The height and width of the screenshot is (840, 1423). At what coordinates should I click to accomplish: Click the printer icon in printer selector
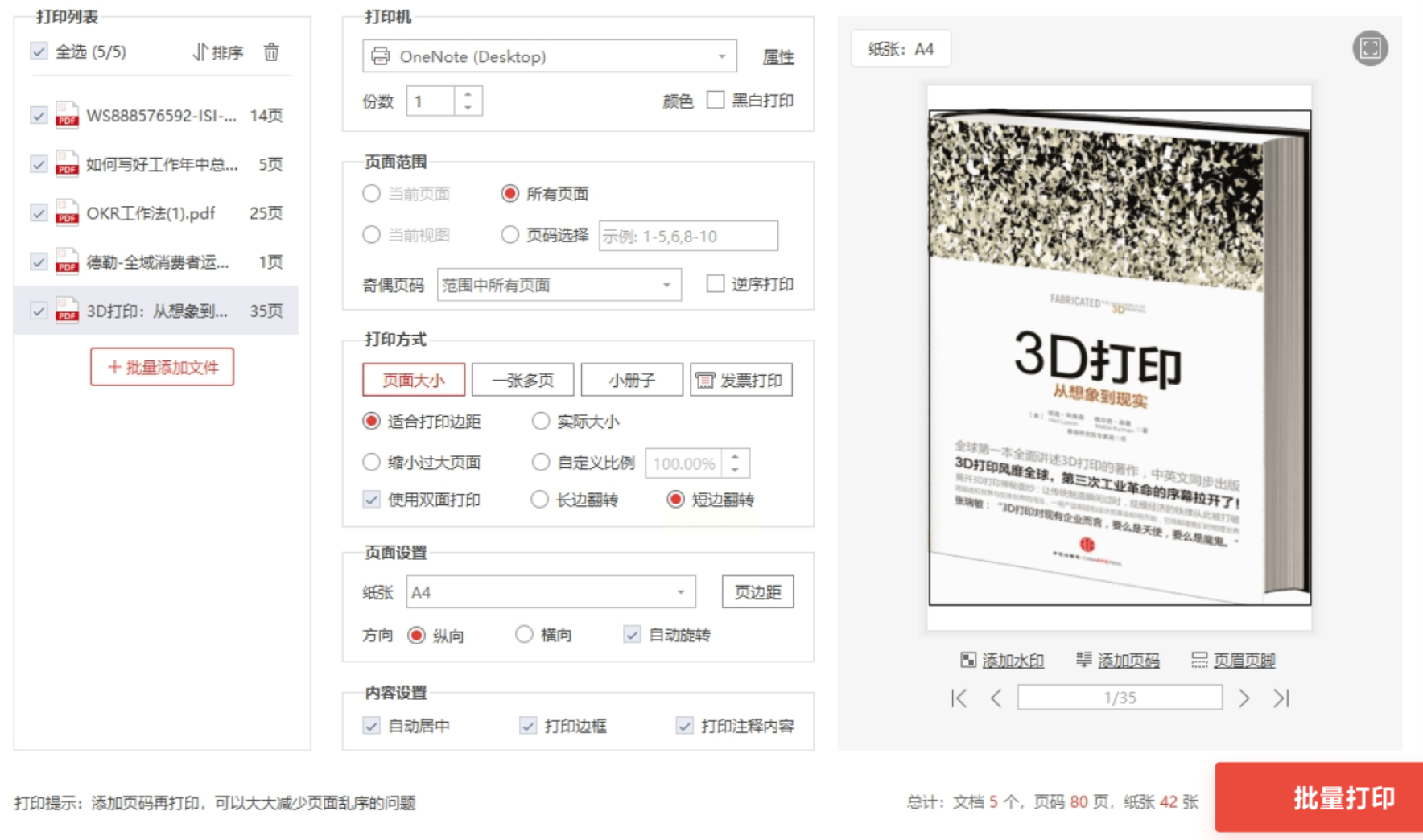[x=381, y=56]
